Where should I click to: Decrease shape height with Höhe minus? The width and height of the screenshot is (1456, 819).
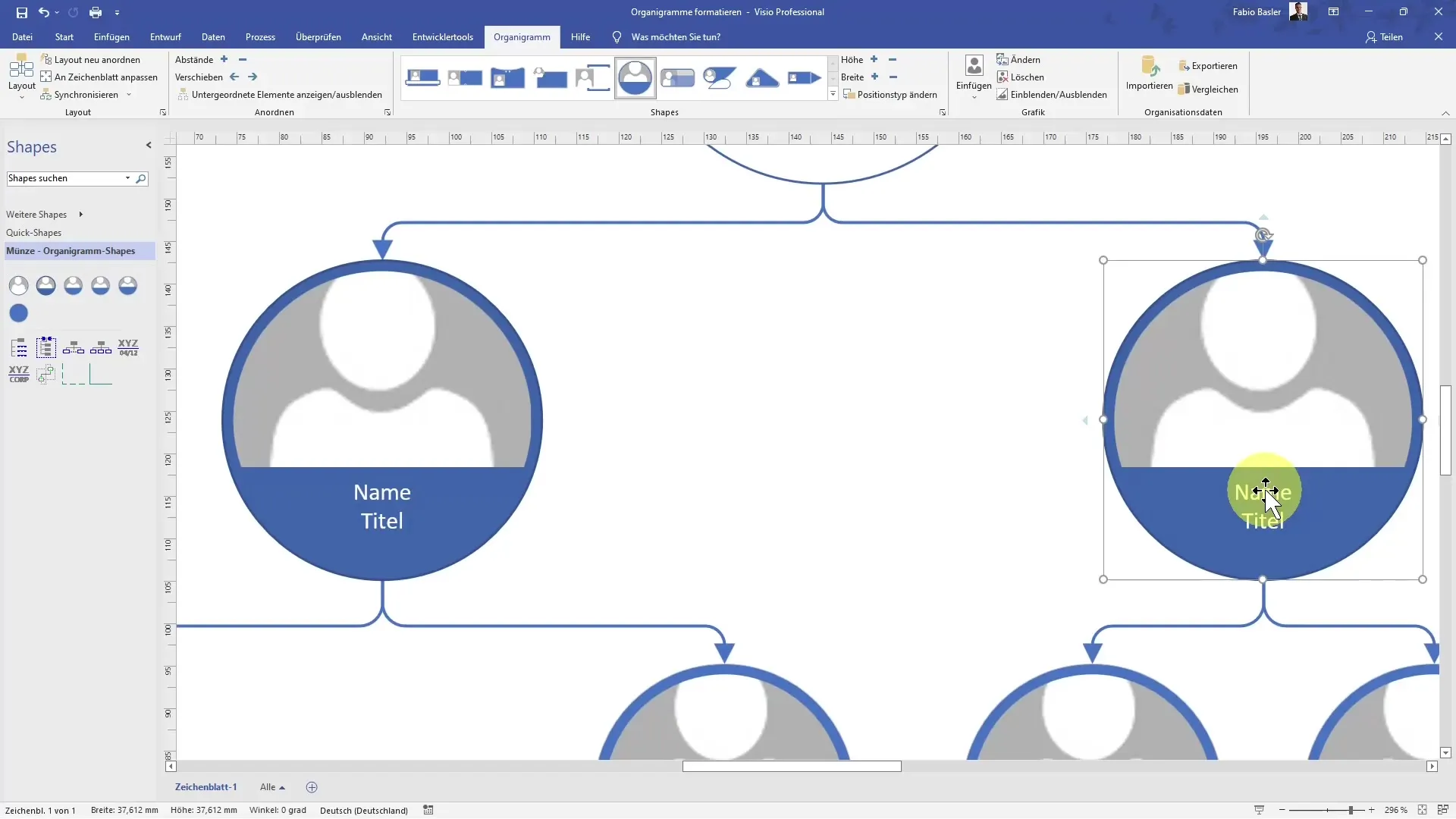893,59
